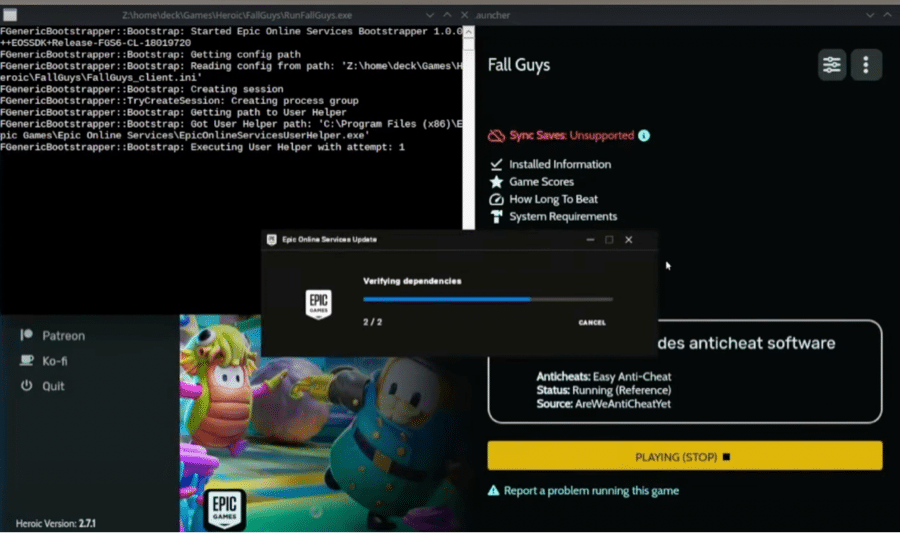This screenshot has height=533, width=900.
Task: Close the Epic Online Services Update dialog
Action: point(629,240)
